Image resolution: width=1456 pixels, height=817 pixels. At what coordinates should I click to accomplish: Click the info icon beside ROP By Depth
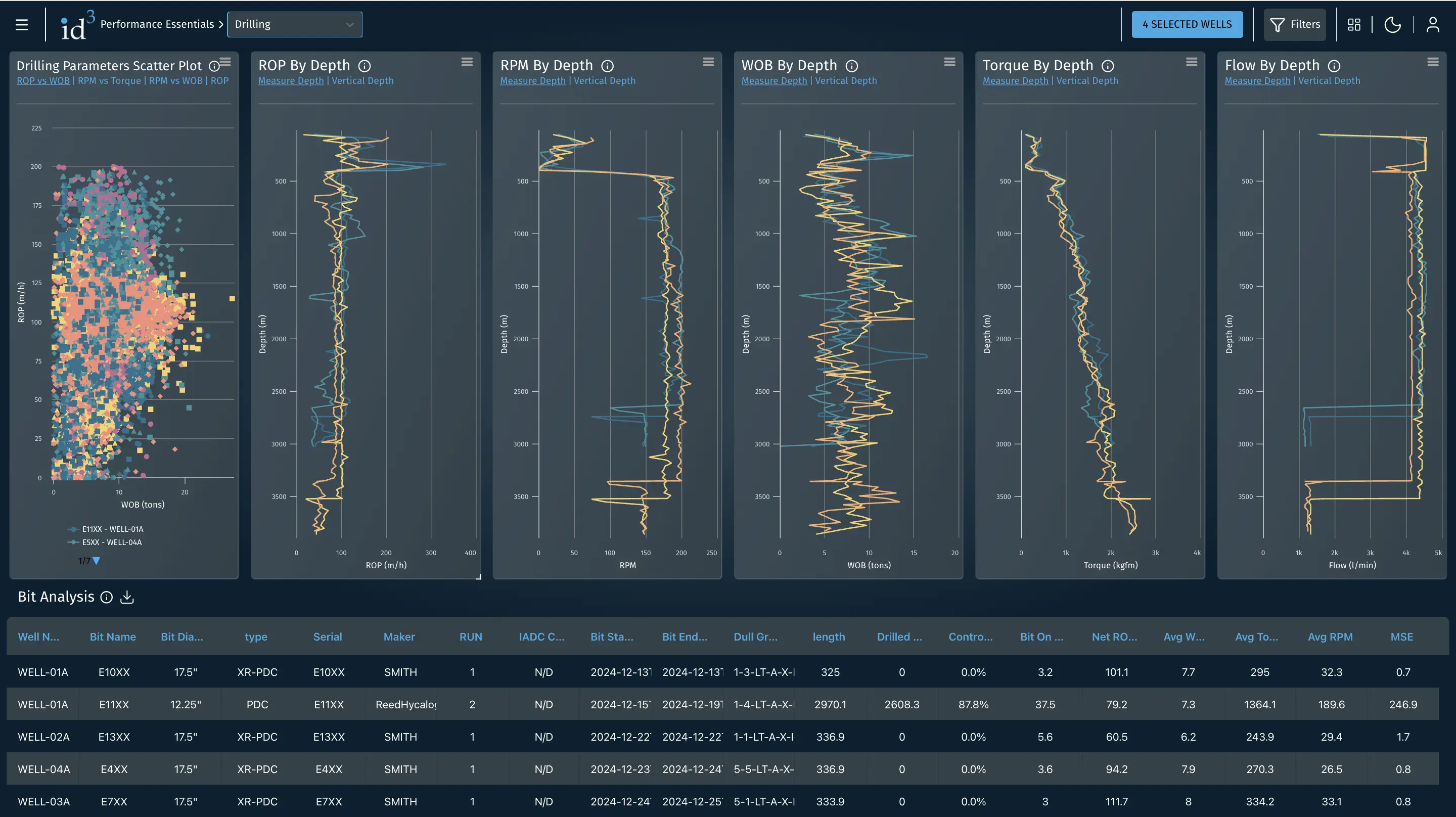click(x=365, y=66)
